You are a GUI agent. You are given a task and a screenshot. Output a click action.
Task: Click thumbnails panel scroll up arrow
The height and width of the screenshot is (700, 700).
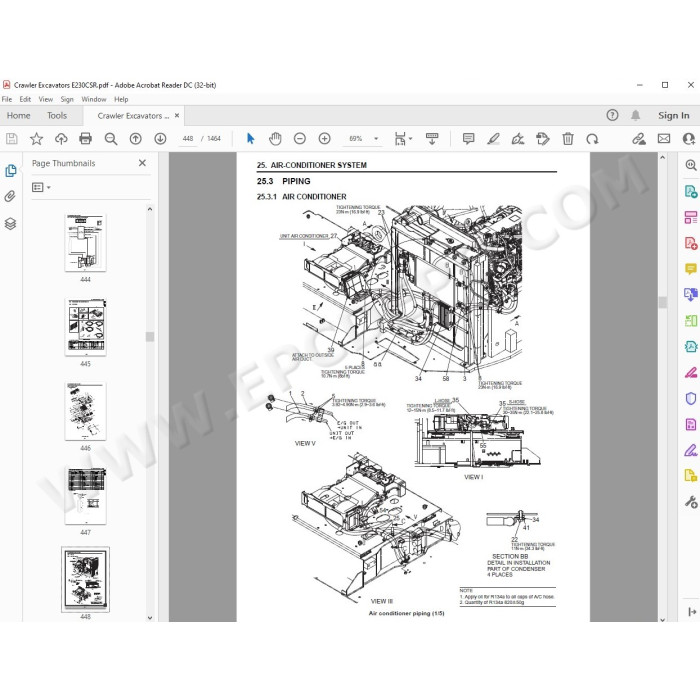coord(150,209)
